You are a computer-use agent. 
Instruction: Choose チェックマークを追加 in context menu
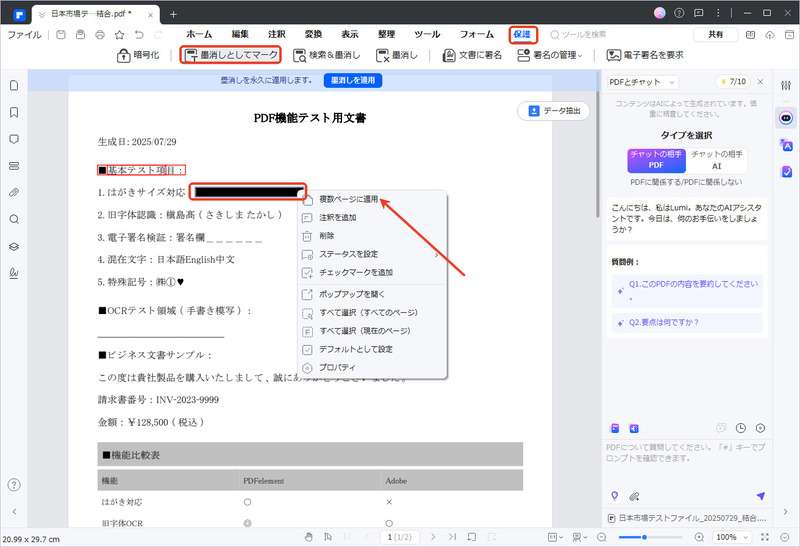(x=372, y=272)
